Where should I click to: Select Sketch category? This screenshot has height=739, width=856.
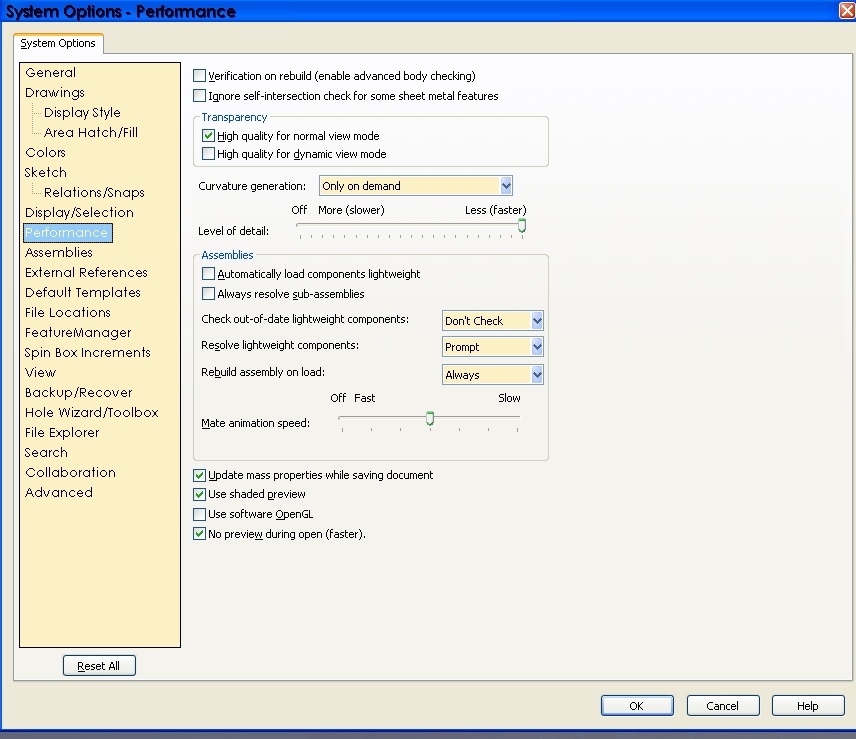click(x=45, y=172)
